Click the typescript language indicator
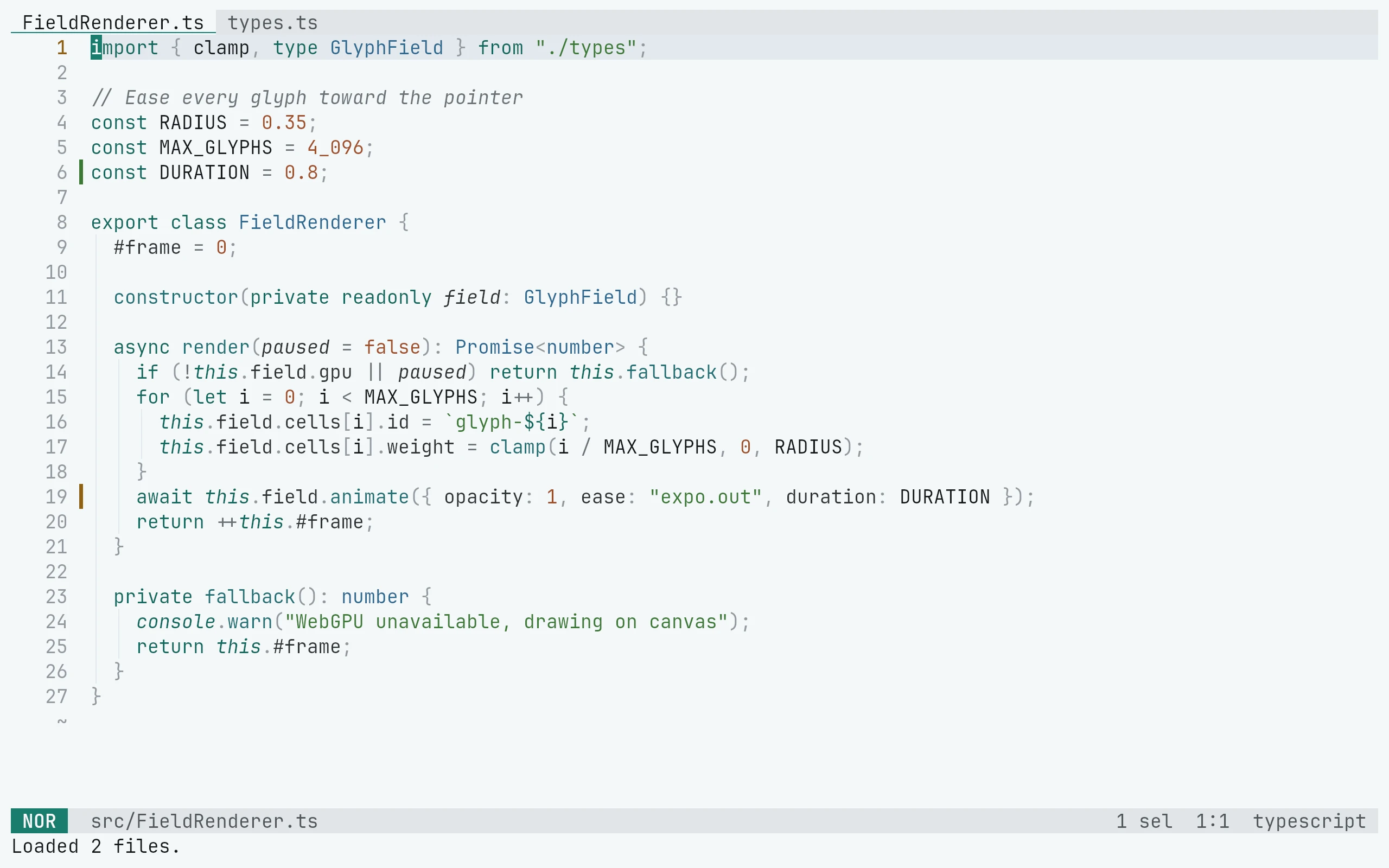1389x868 pixels. tap(1309, 821)
